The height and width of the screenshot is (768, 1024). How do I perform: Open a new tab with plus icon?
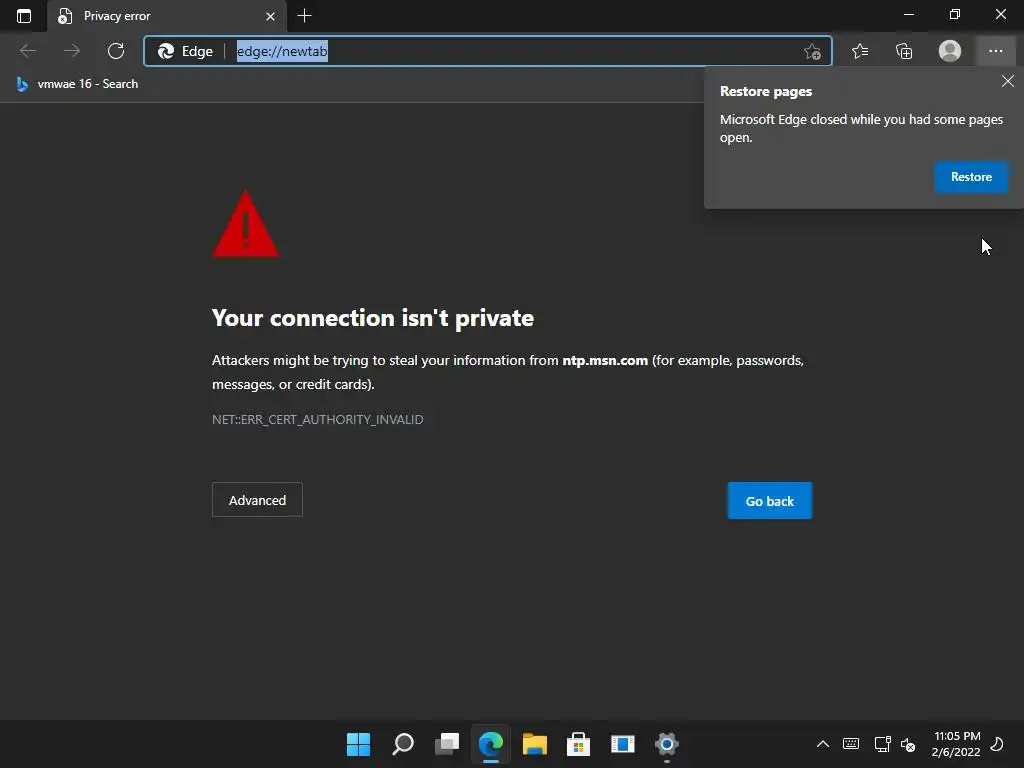tap(304, 16)
